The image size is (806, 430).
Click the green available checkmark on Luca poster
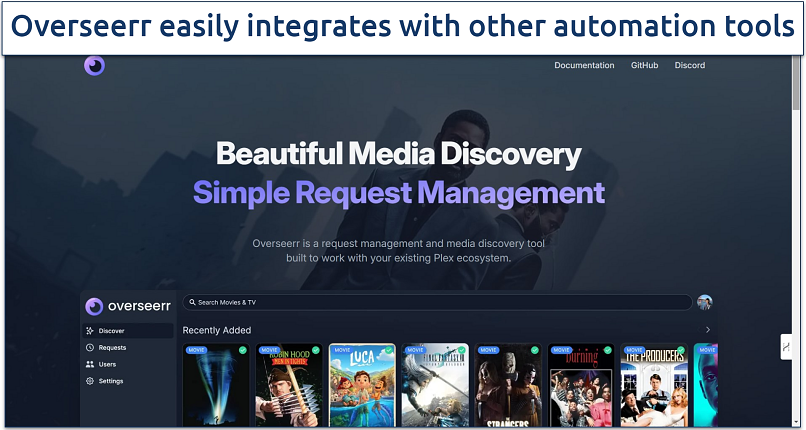[x=388, y=351]
